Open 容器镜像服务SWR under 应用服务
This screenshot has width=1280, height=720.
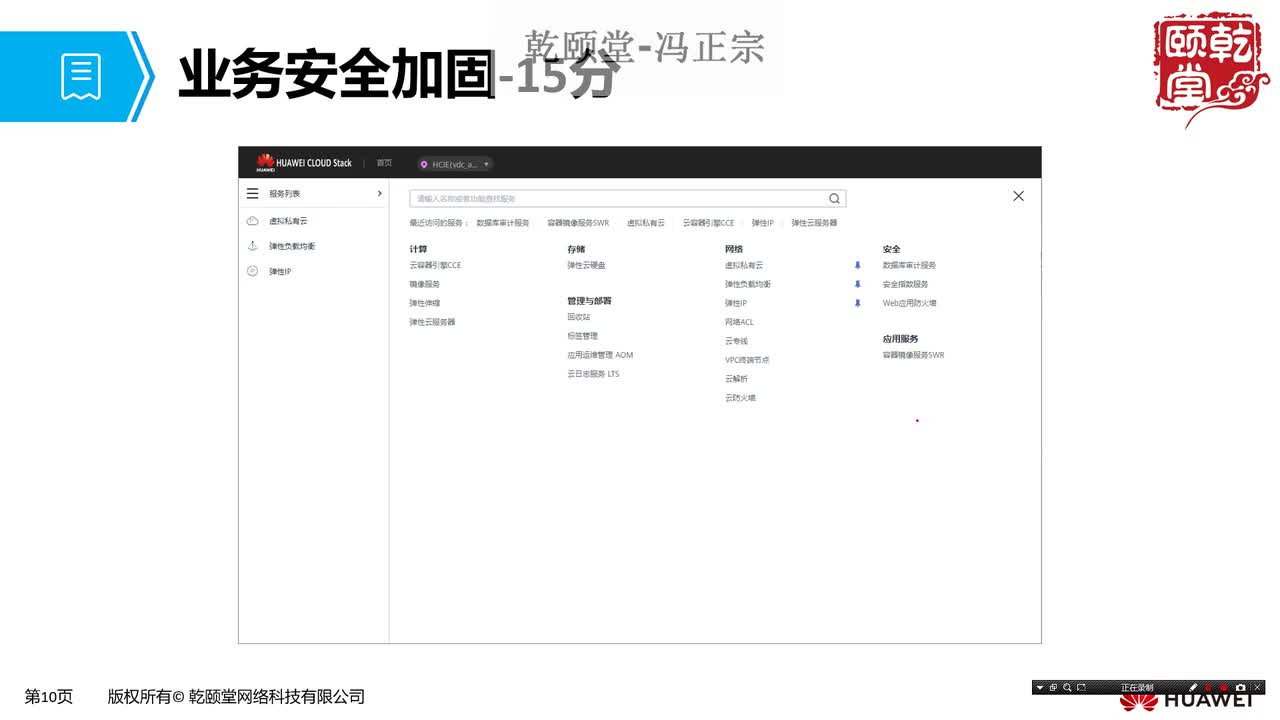click(x=913, y=355)
